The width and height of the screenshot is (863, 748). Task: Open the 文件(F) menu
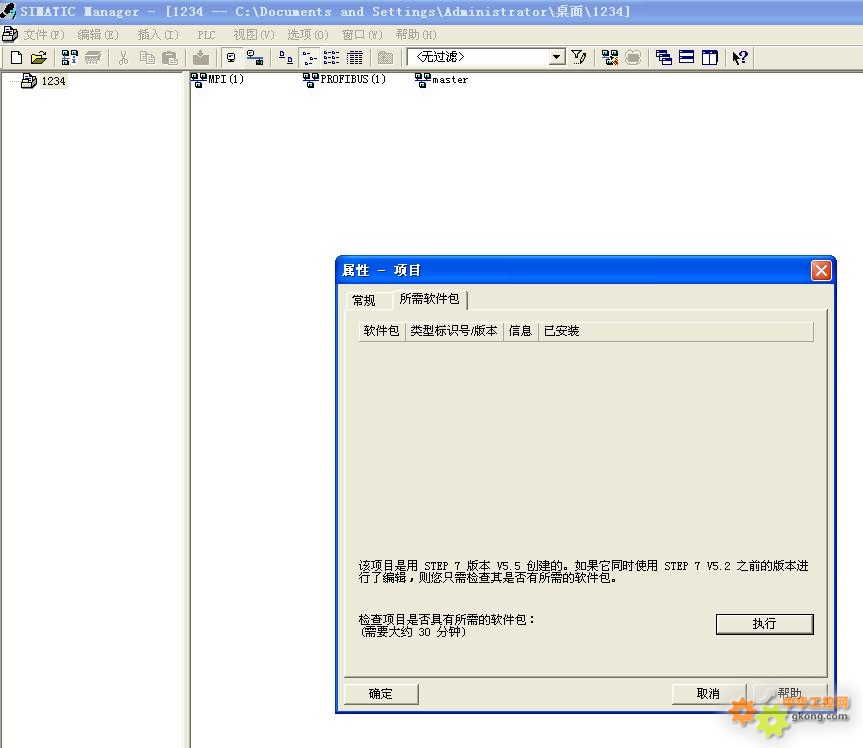[44, 35]
